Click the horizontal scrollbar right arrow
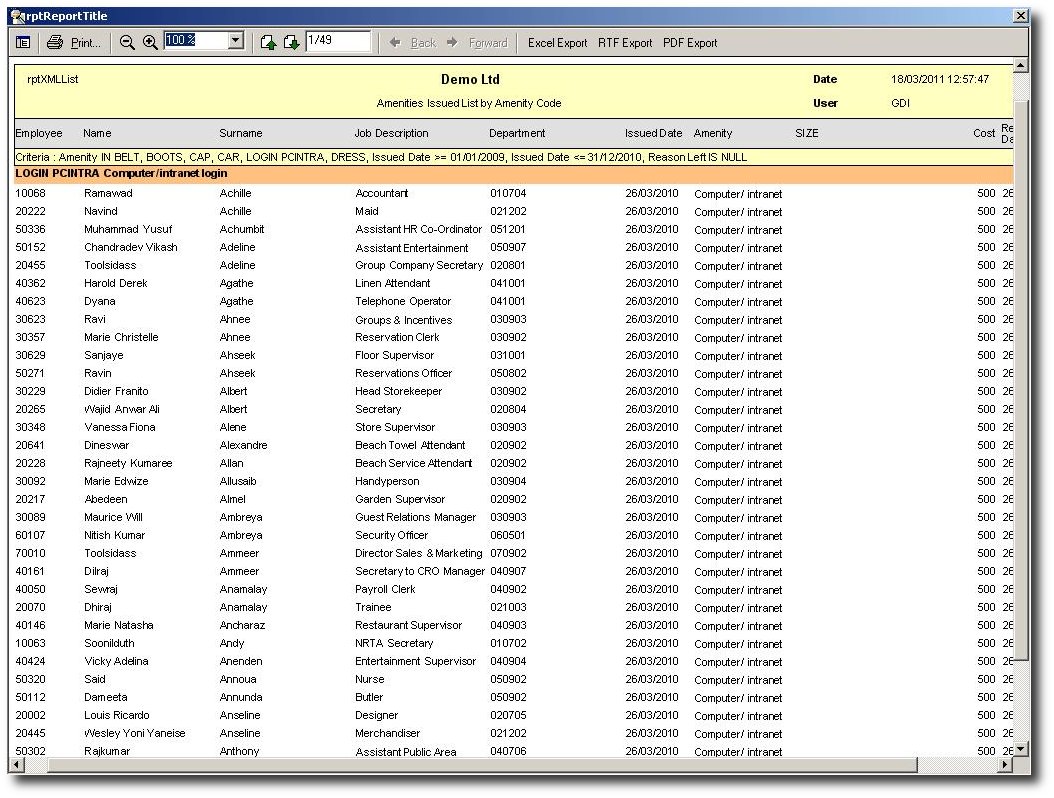 pos(1005,765)
